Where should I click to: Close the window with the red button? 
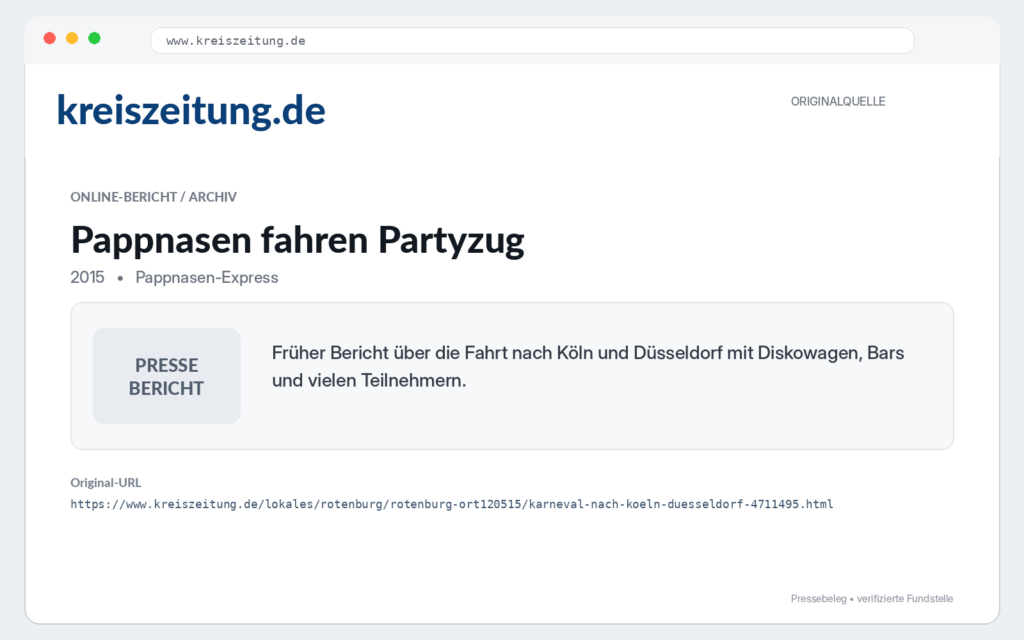pyautogui.click(x=50, y=38)
